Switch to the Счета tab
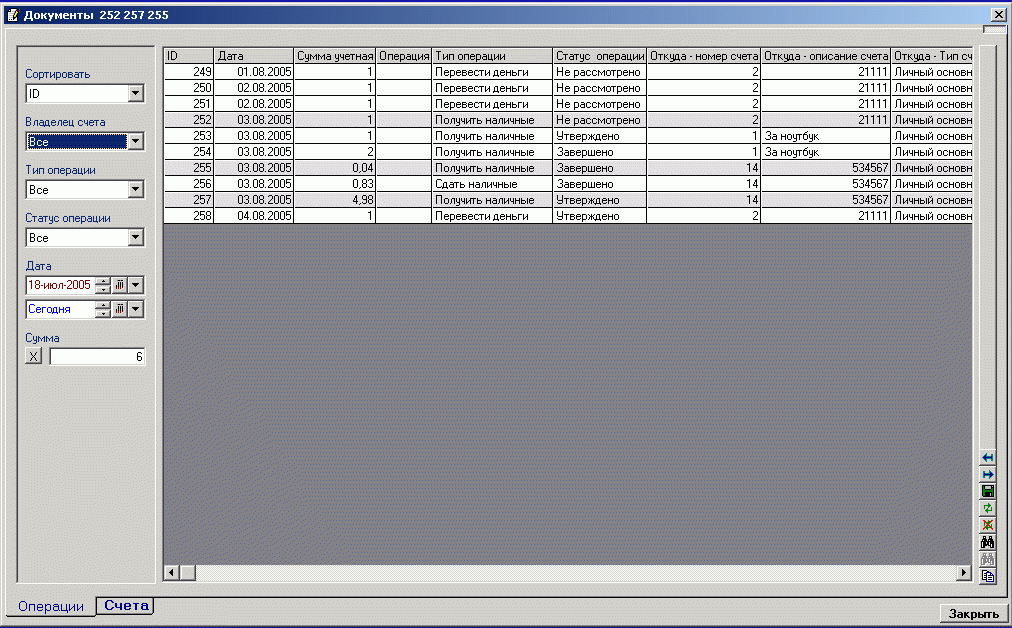Screen dimensions: 1012x628 pyautogui.click(x=126, y=605)
